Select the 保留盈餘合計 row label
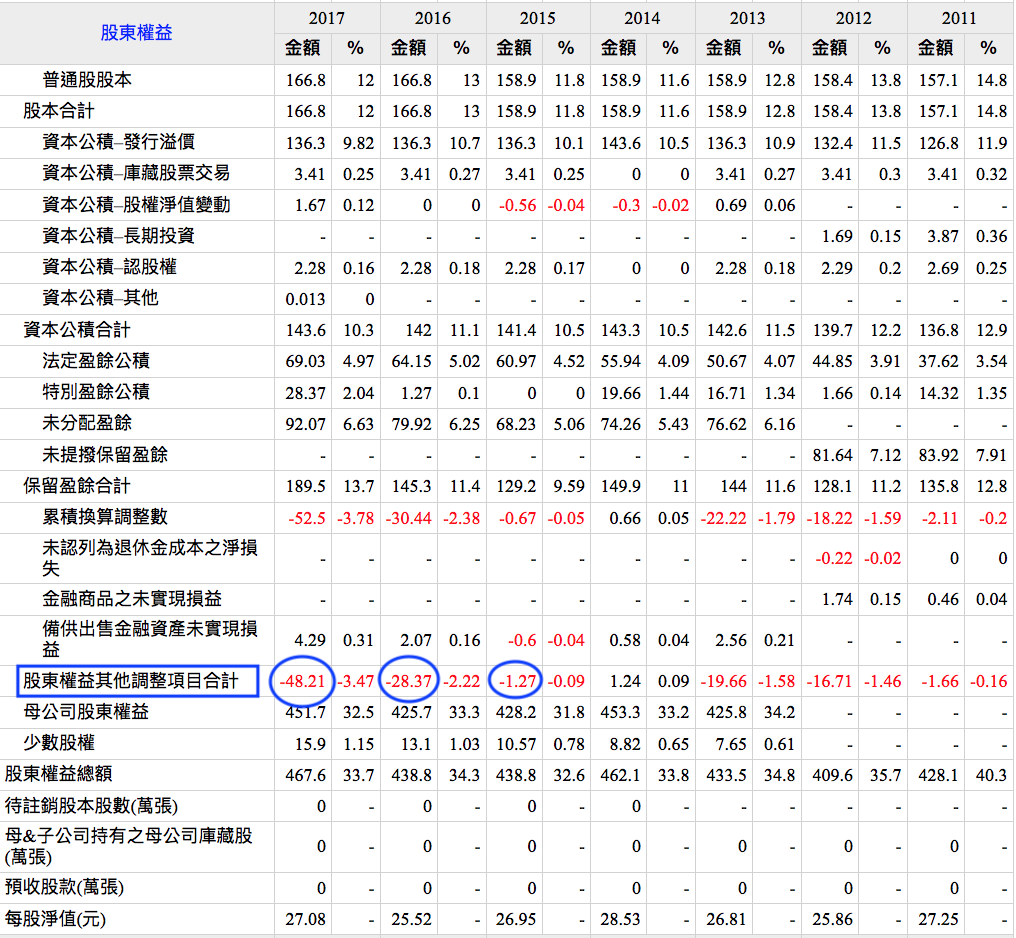 click(x=77, y=486)
